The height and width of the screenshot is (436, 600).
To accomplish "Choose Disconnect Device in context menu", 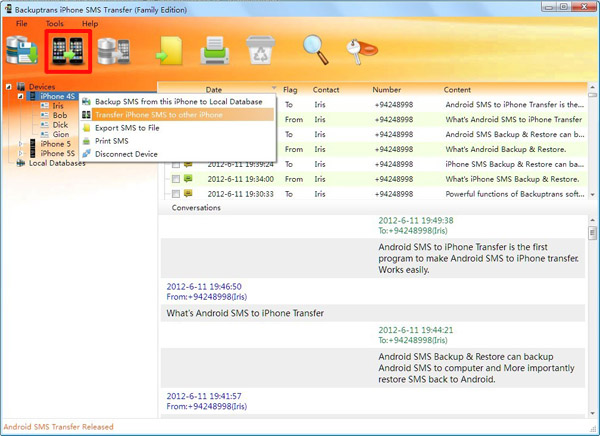I will pyautogui.click(x=178, y=154).
